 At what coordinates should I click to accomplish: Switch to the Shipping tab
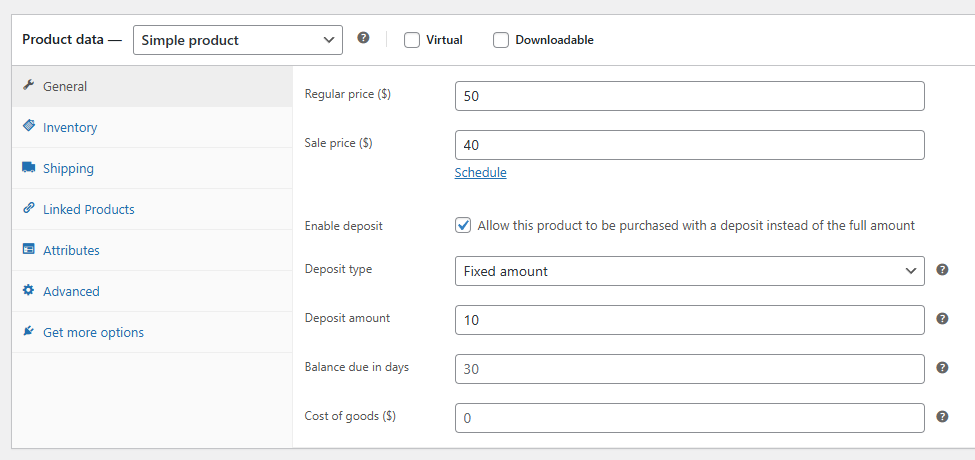click(152, 168)
